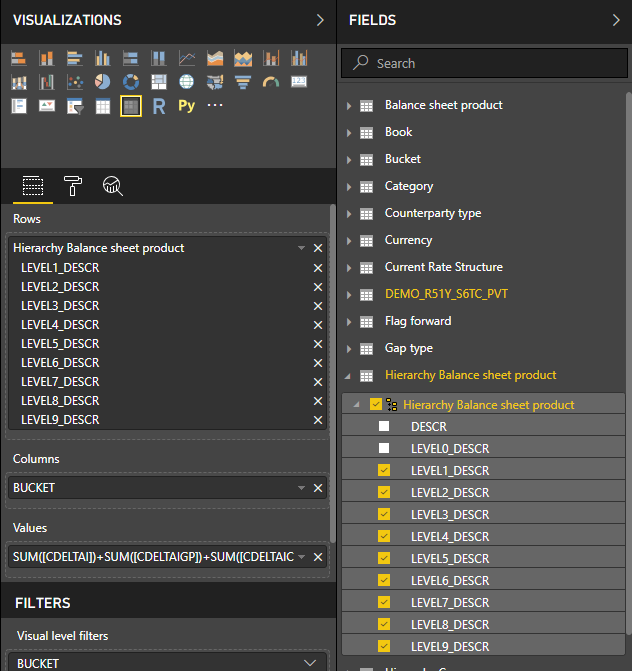
Task: Collapse the Visualizations pane
Action: pyautogui.click(x=320, y=20)
